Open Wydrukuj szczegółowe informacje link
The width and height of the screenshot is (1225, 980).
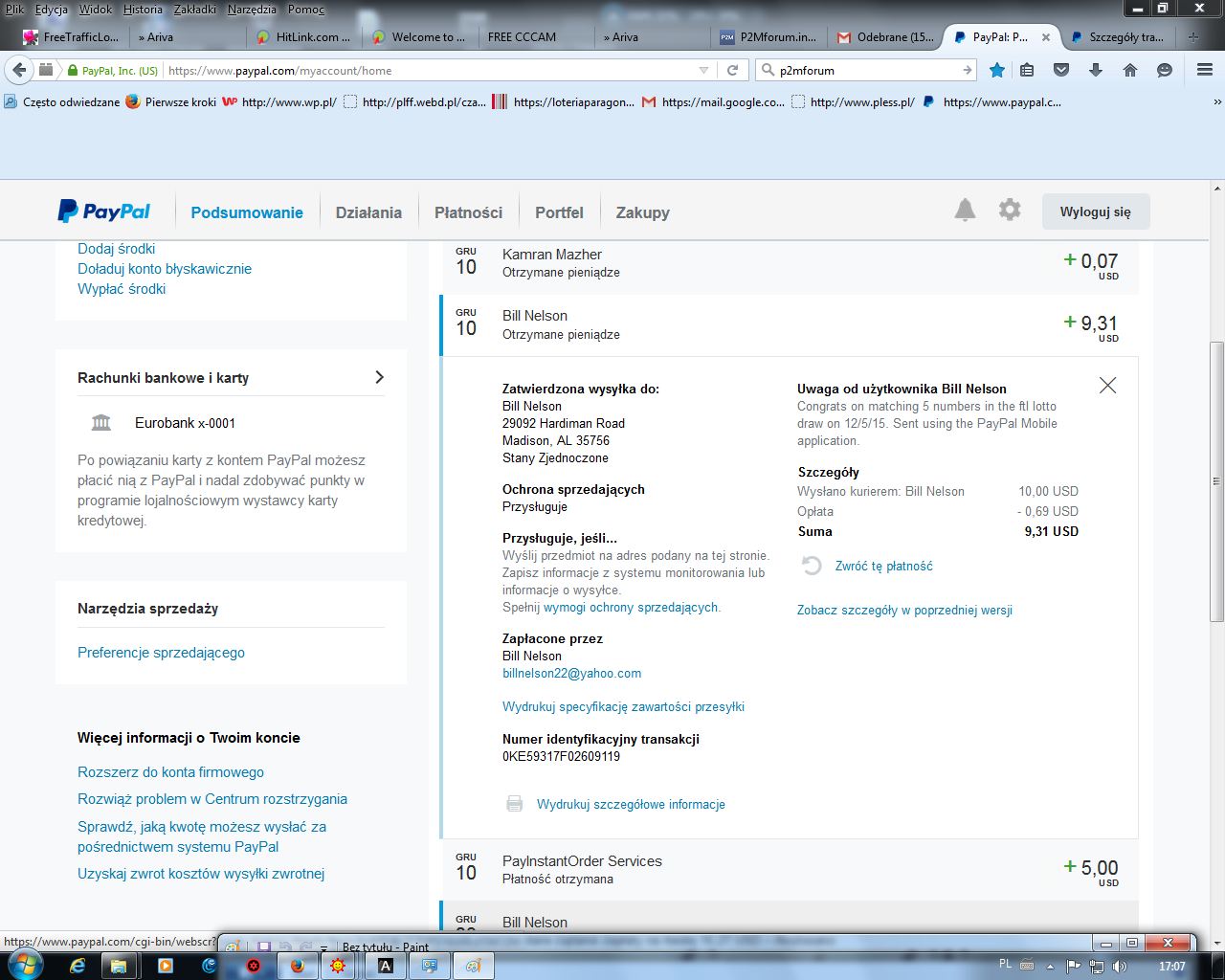coord(631,804)
